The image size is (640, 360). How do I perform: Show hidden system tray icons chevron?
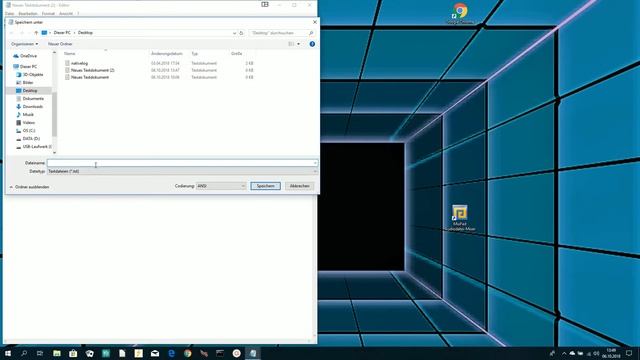pyautogui.click(x=564, y=353)
